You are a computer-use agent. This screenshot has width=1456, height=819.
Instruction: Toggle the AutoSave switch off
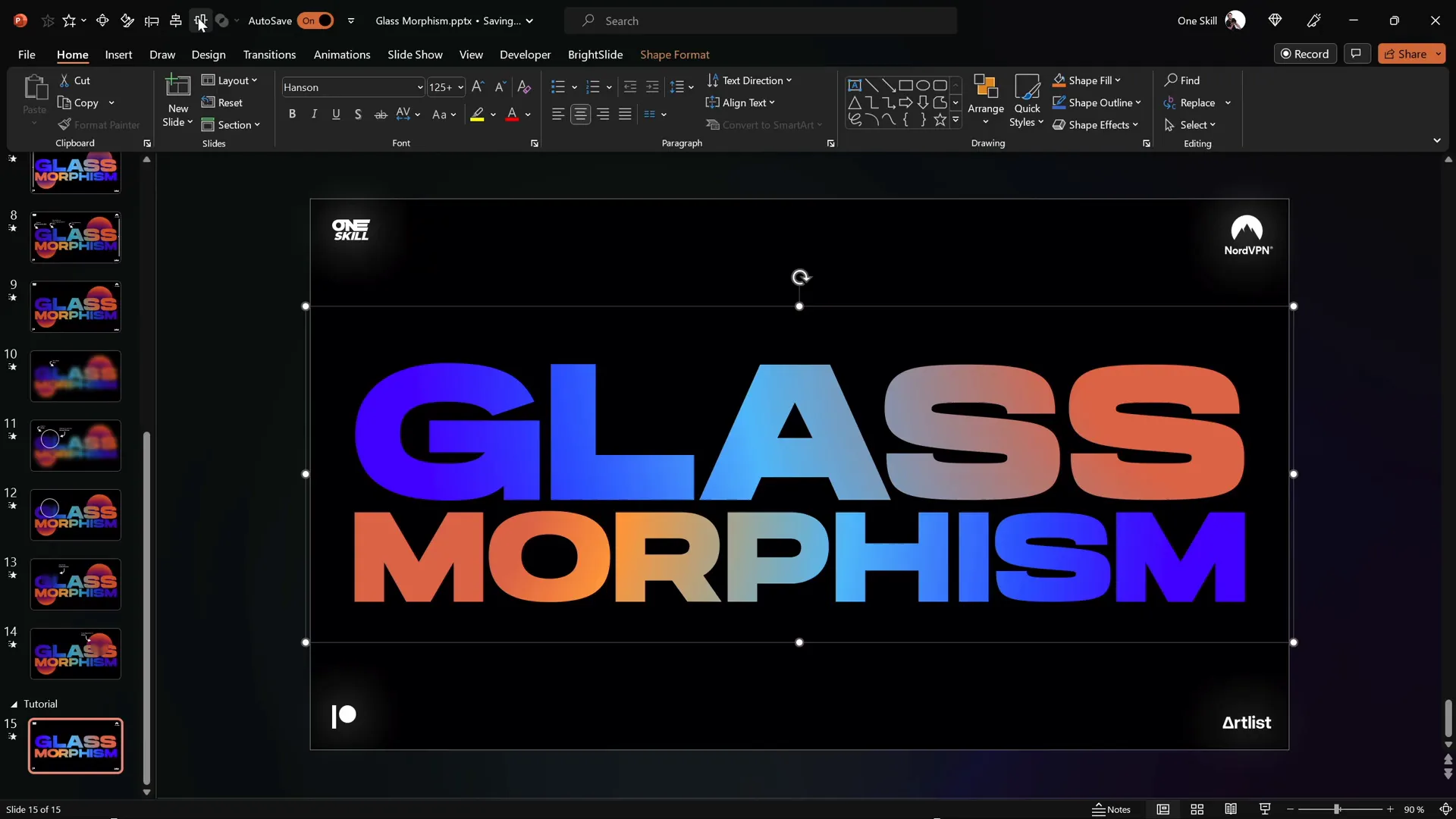point(315,20)
